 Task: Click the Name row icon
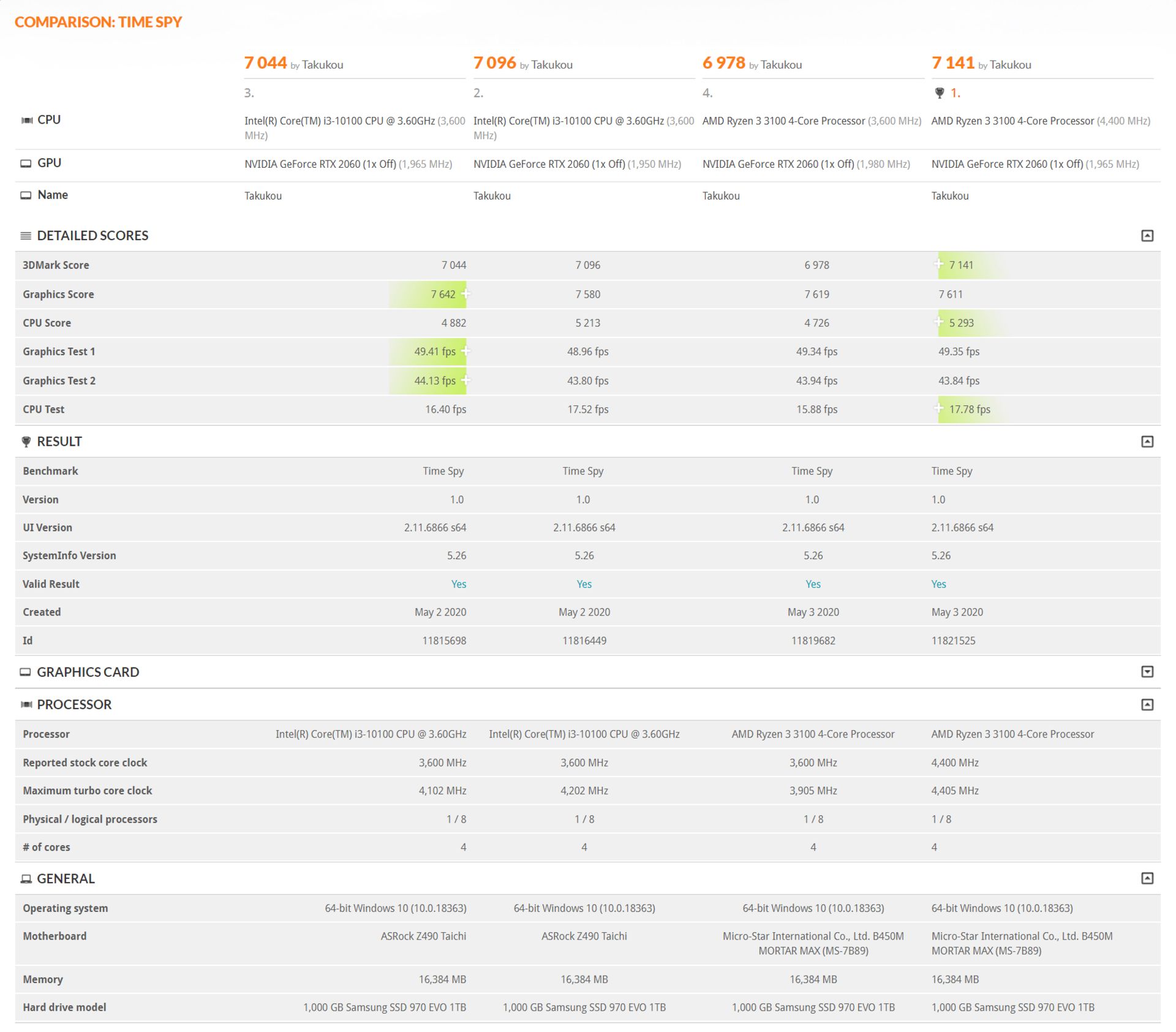26,195
